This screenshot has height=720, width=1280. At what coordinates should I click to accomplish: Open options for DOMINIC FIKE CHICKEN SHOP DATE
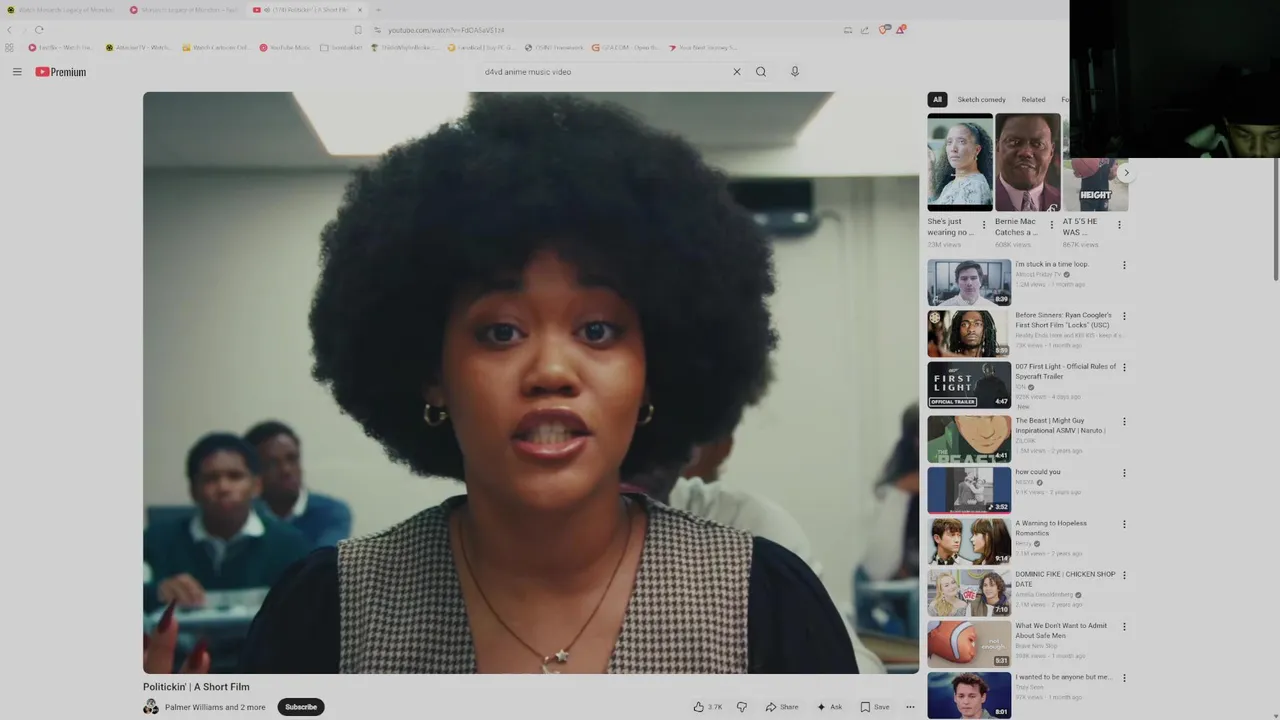(1124, 575)
